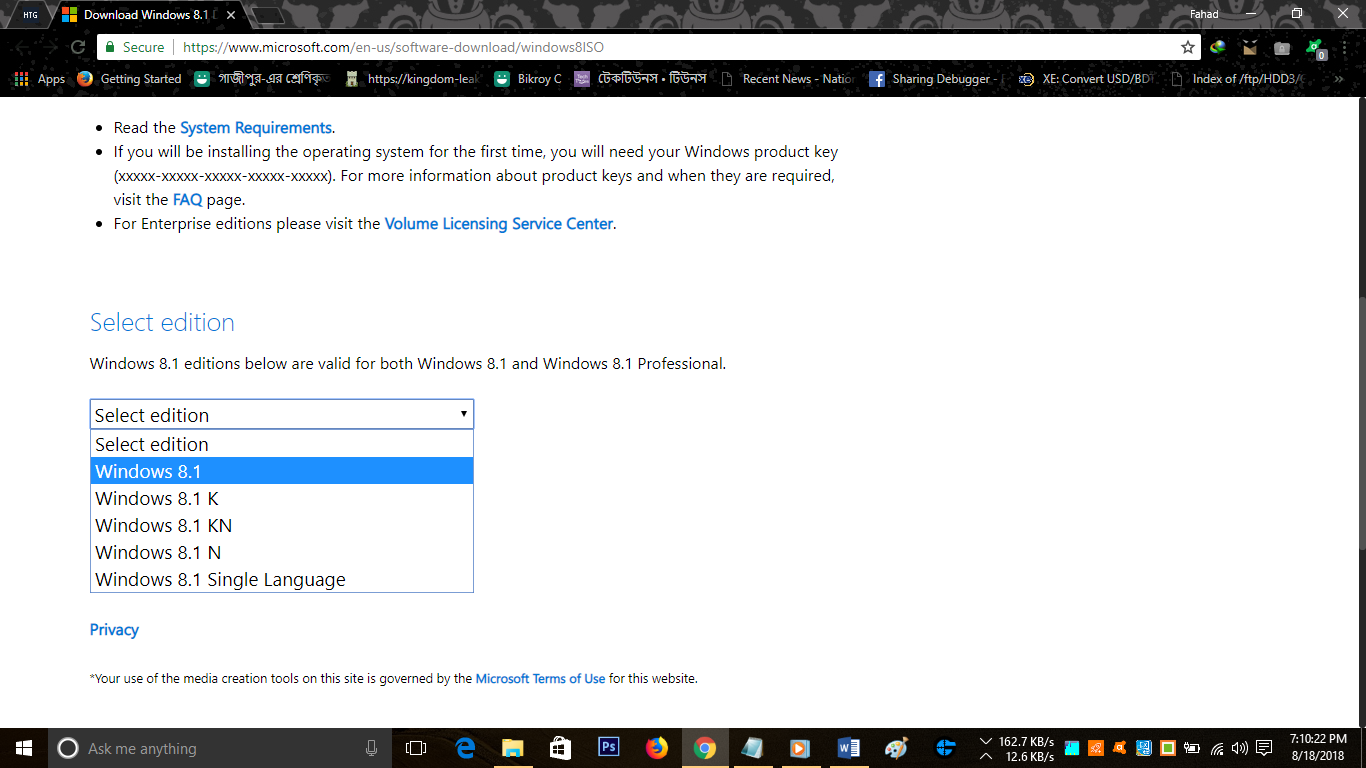This screenshot has height=768, width=1366.
Task: Switch to Chrome in the taskbar
Action: tap(705, 748)
